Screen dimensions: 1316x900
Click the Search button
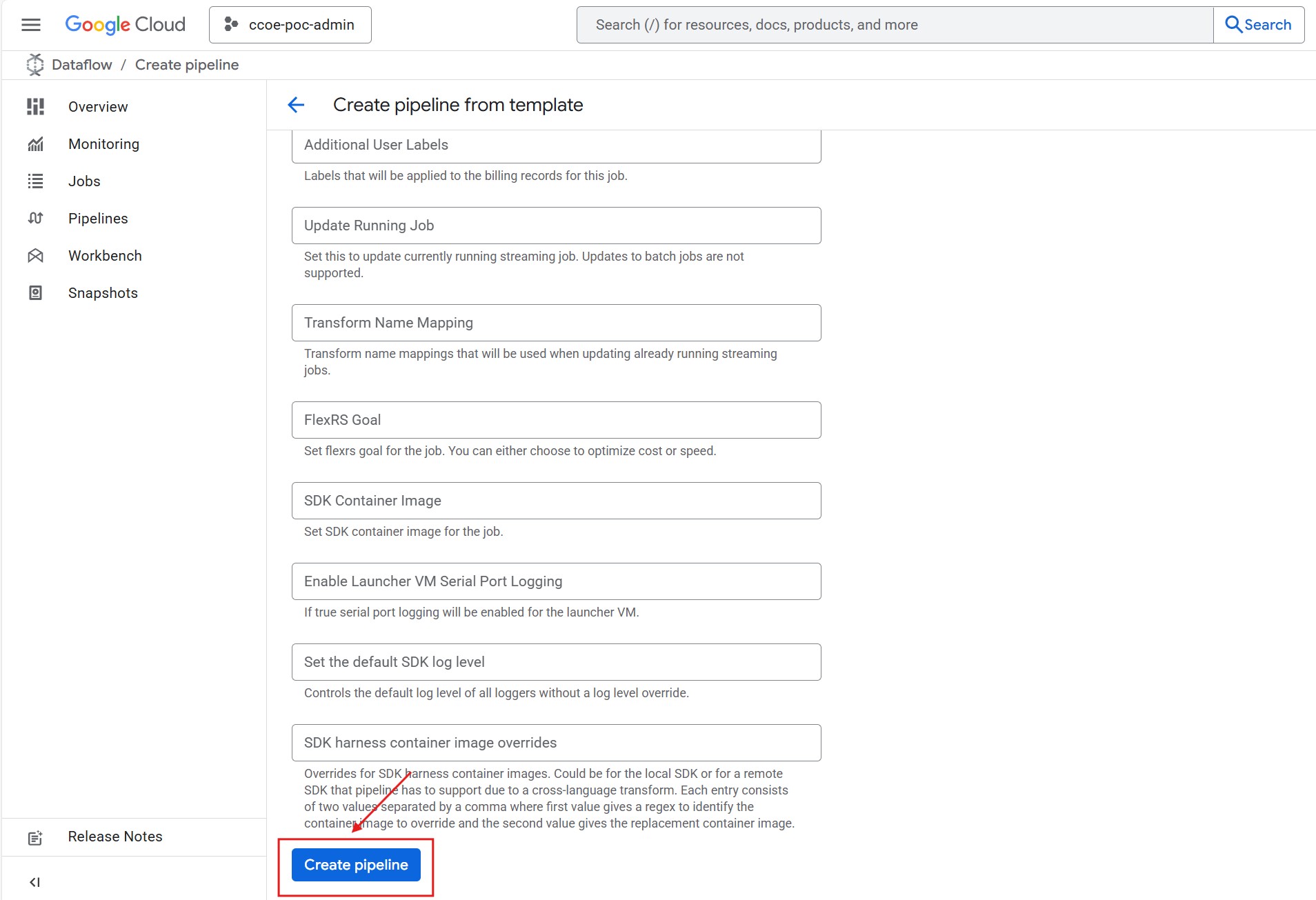[1258, 25]
